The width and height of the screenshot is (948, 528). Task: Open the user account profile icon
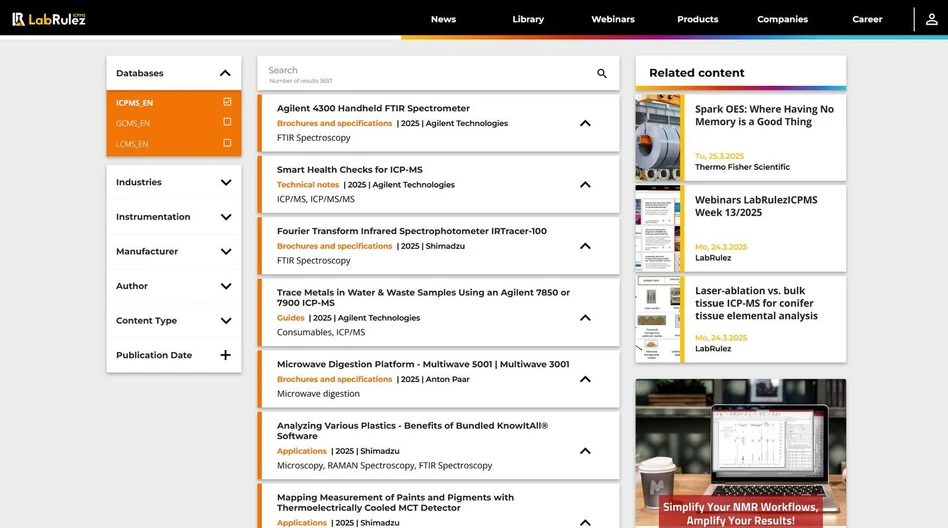coord(931,19)
